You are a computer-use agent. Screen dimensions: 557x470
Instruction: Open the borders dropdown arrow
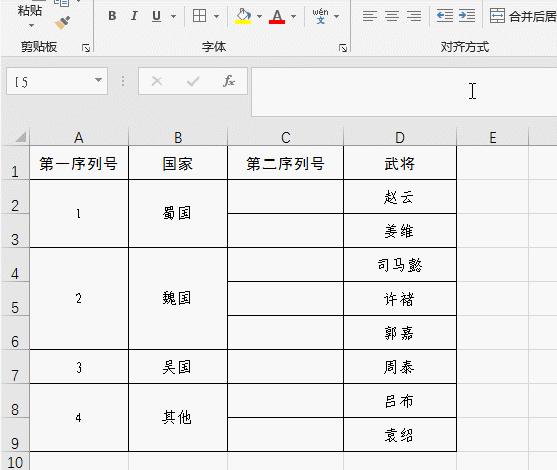(216, 16)
